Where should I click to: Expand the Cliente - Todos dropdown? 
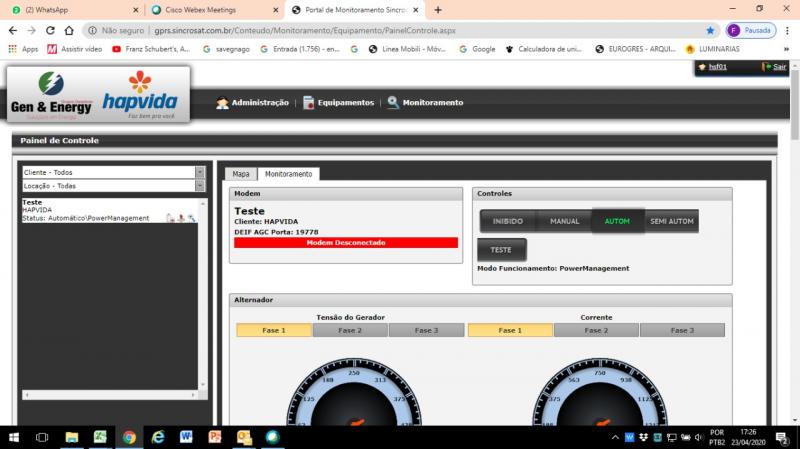[x=199, y=172]
